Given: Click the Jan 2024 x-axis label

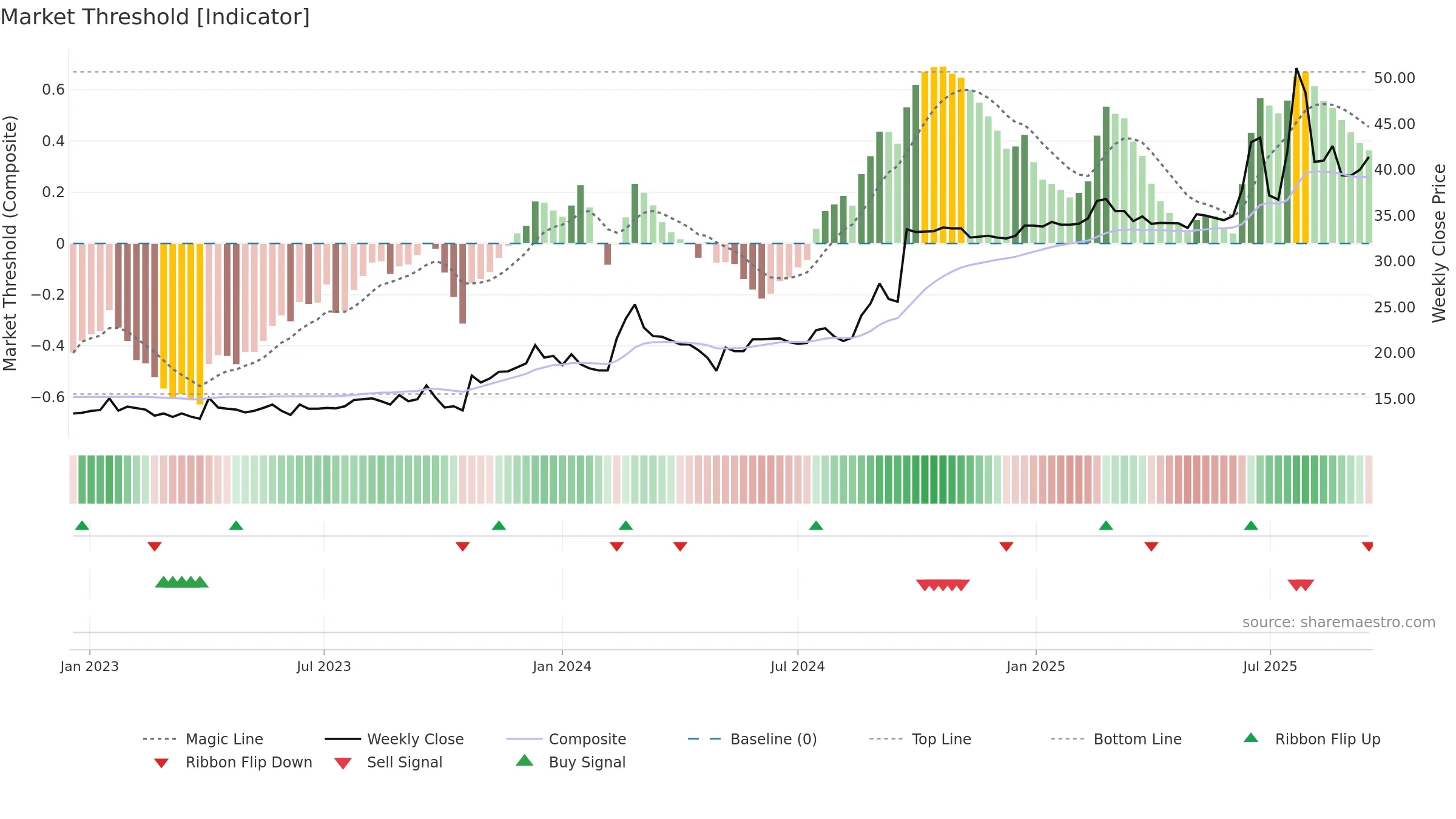Looking at the screenshot, I should (x=562, y=666).
